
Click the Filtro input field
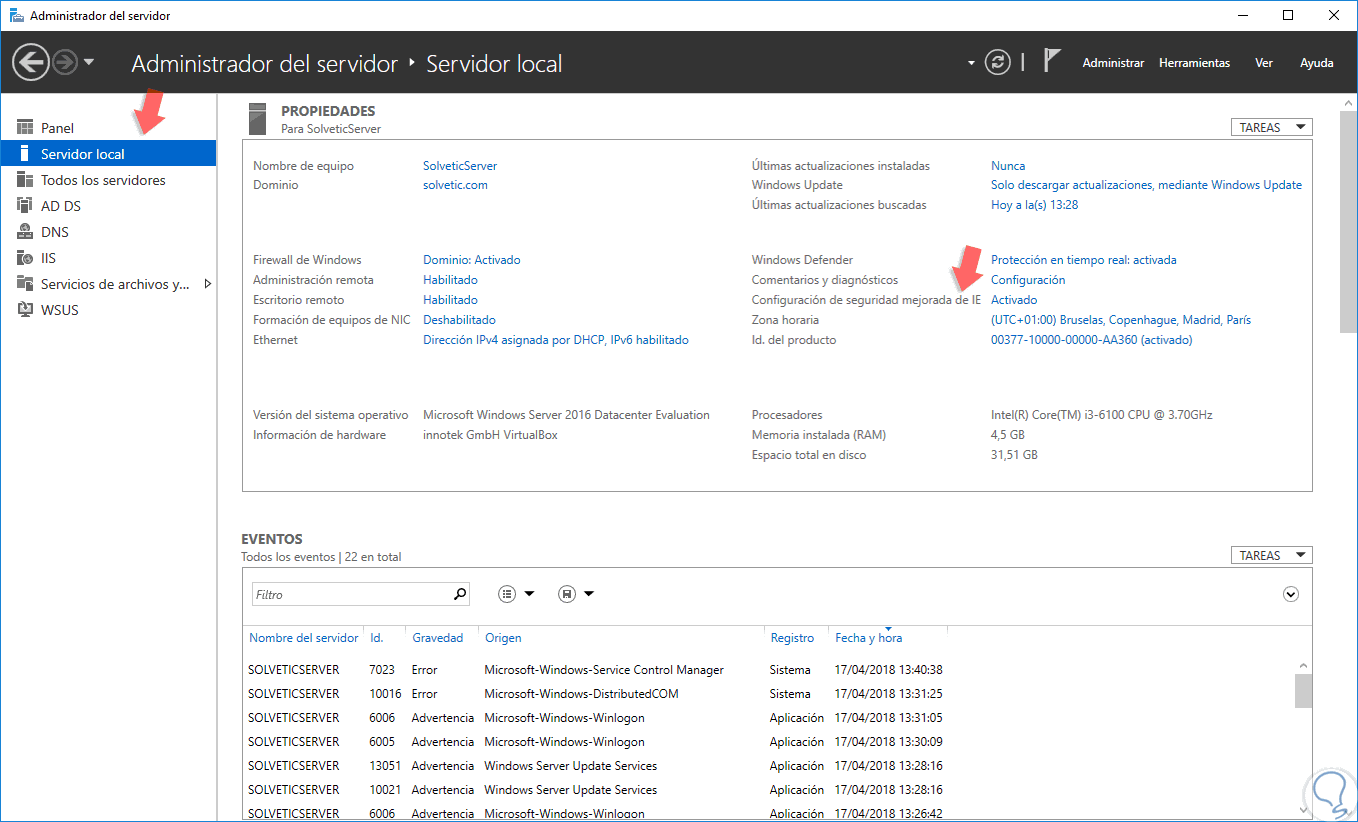coord(350,594)
